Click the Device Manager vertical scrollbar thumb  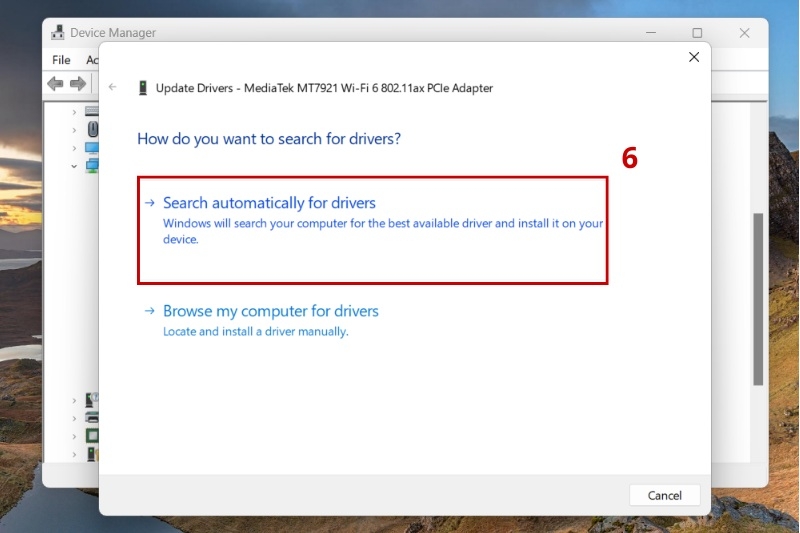[758, 299]
